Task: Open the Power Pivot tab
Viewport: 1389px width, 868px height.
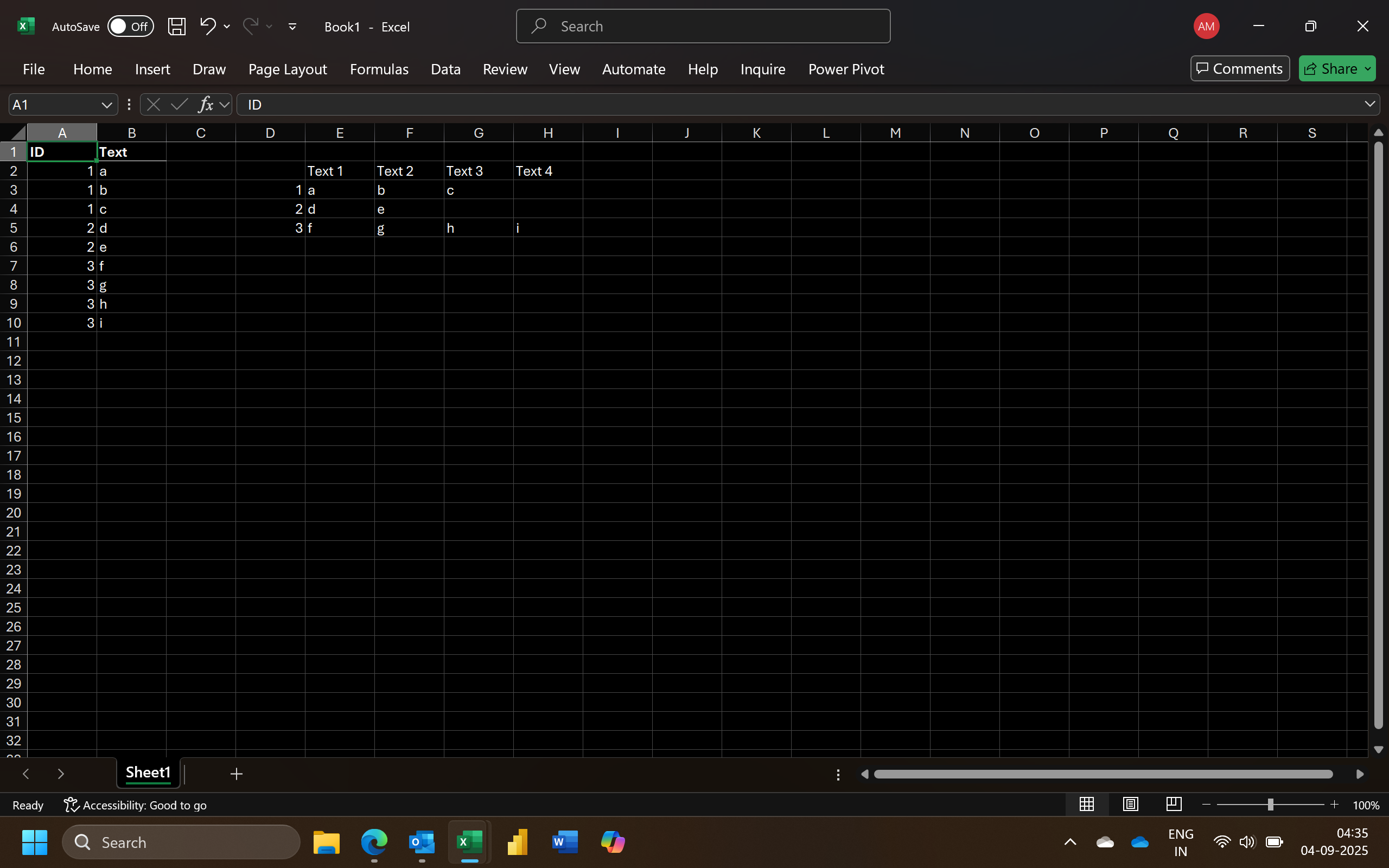Action: pos(846,69)
